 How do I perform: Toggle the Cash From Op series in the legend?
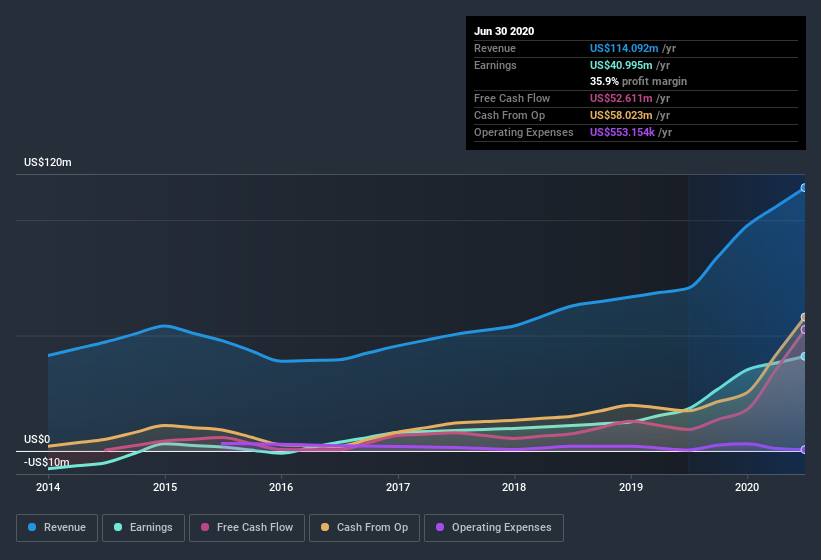(364, 528)
